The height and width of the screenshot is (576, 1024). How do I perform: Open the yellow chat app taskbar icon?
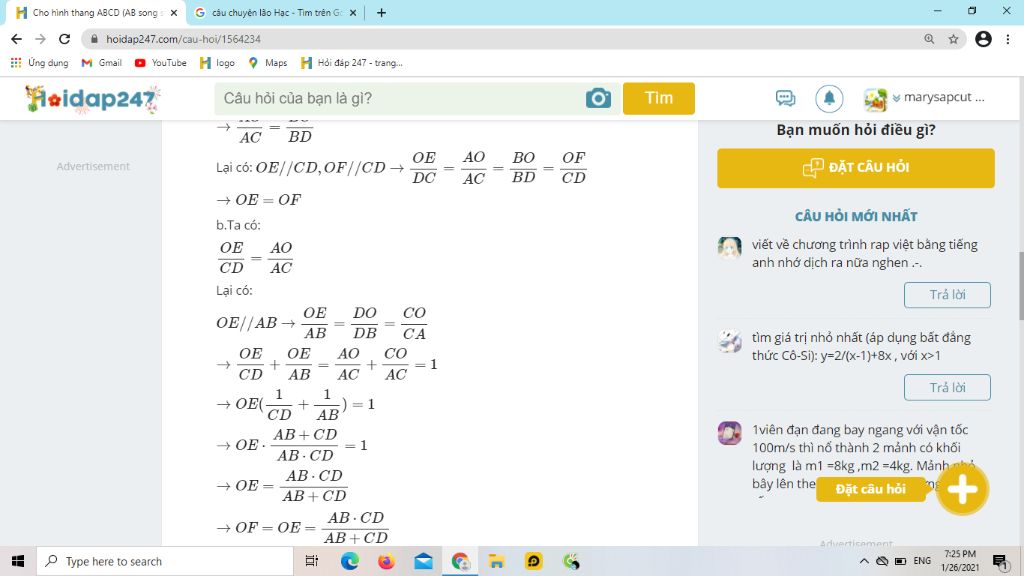534,561
